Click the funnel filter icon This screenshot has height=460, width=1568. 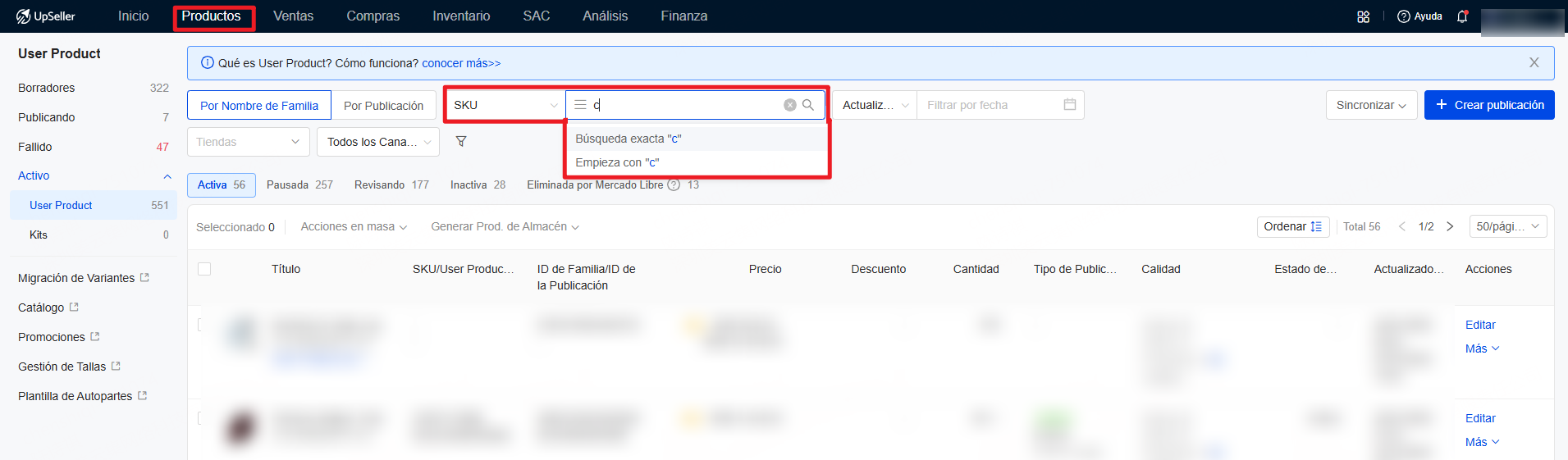pyautogui.click(x=461, y=142)
